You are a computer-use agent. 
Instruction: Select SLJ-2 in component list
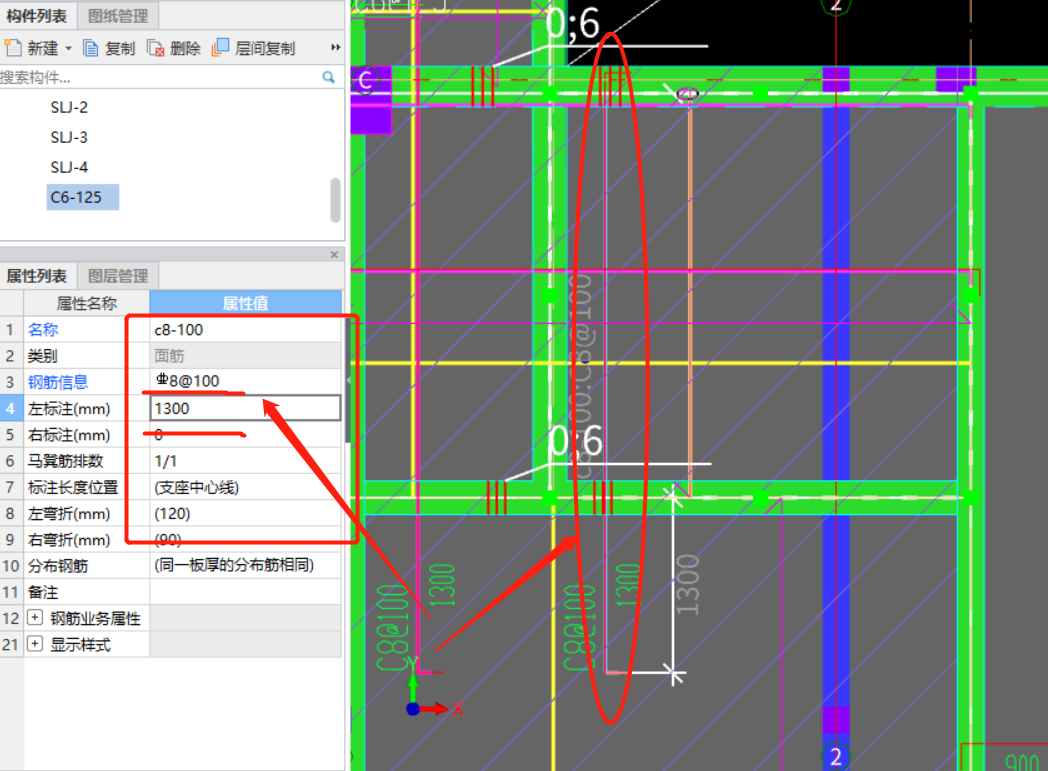pyautogui.click(x=69, y=107)
